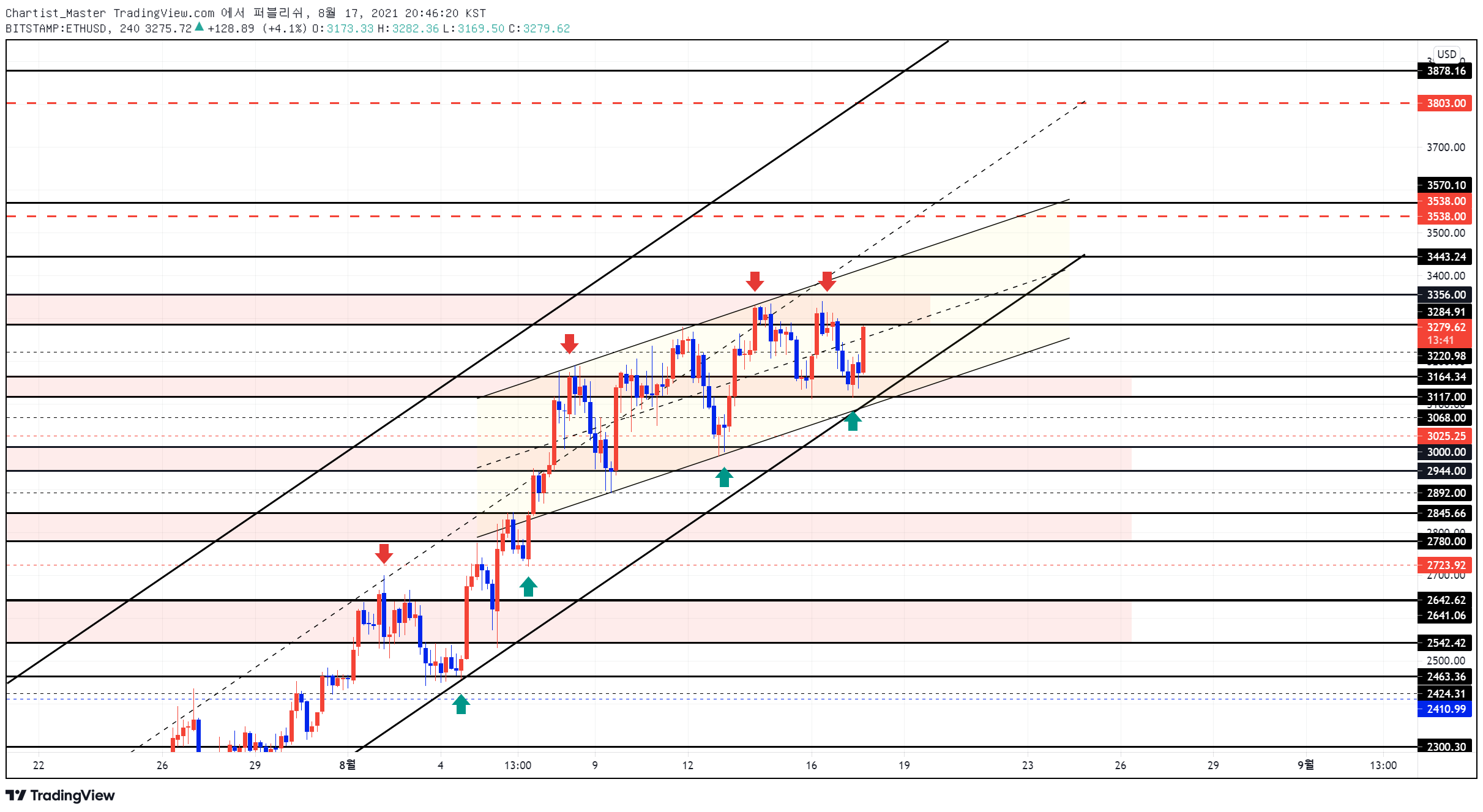Click the 3878.16 price label
The image size is (1483, 812).
[x=1445, y=71]
